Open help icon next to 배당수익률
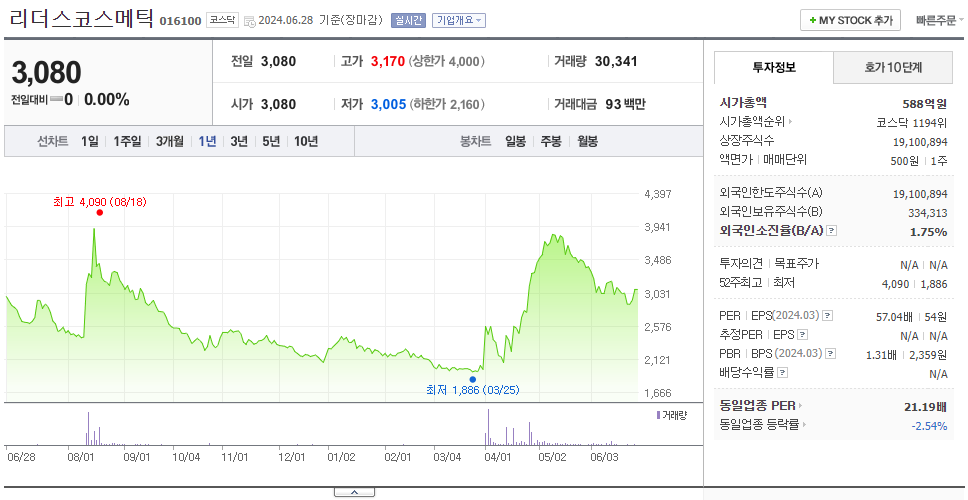Viewport: 968px width, 500px height. [783, 373]
